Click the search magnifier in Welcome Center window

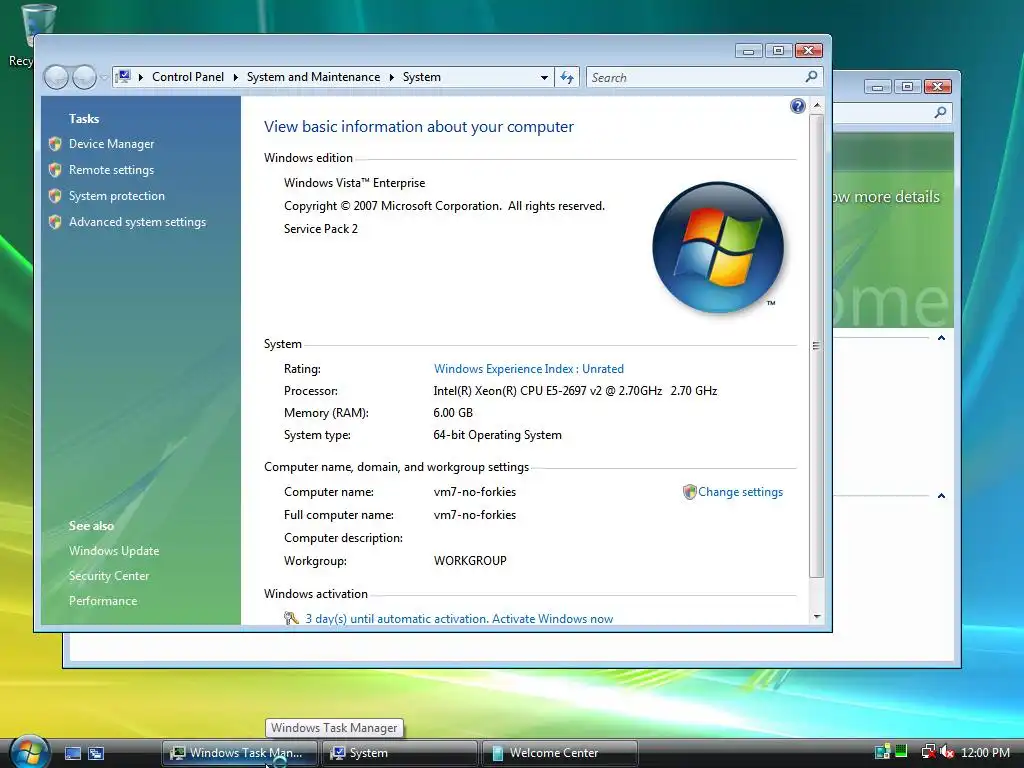[x=940, y=112]
